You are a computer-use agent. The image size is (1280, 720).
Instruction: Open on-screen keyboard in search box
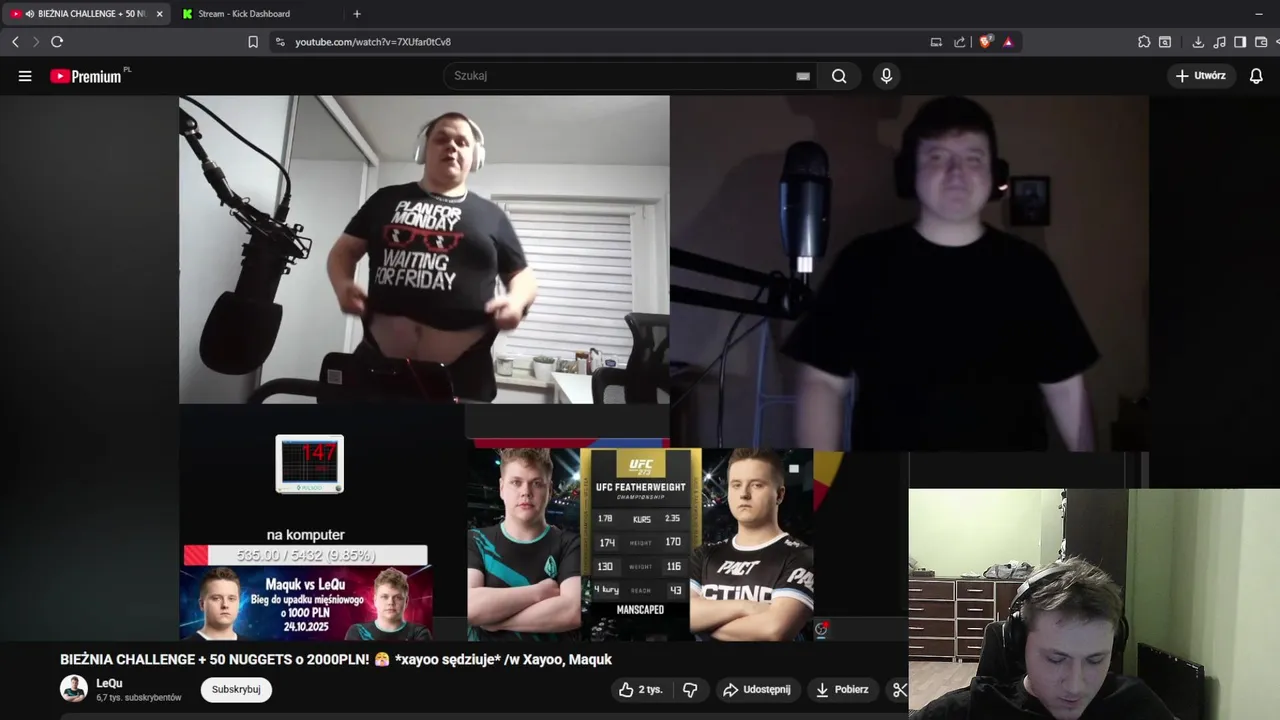803,76
